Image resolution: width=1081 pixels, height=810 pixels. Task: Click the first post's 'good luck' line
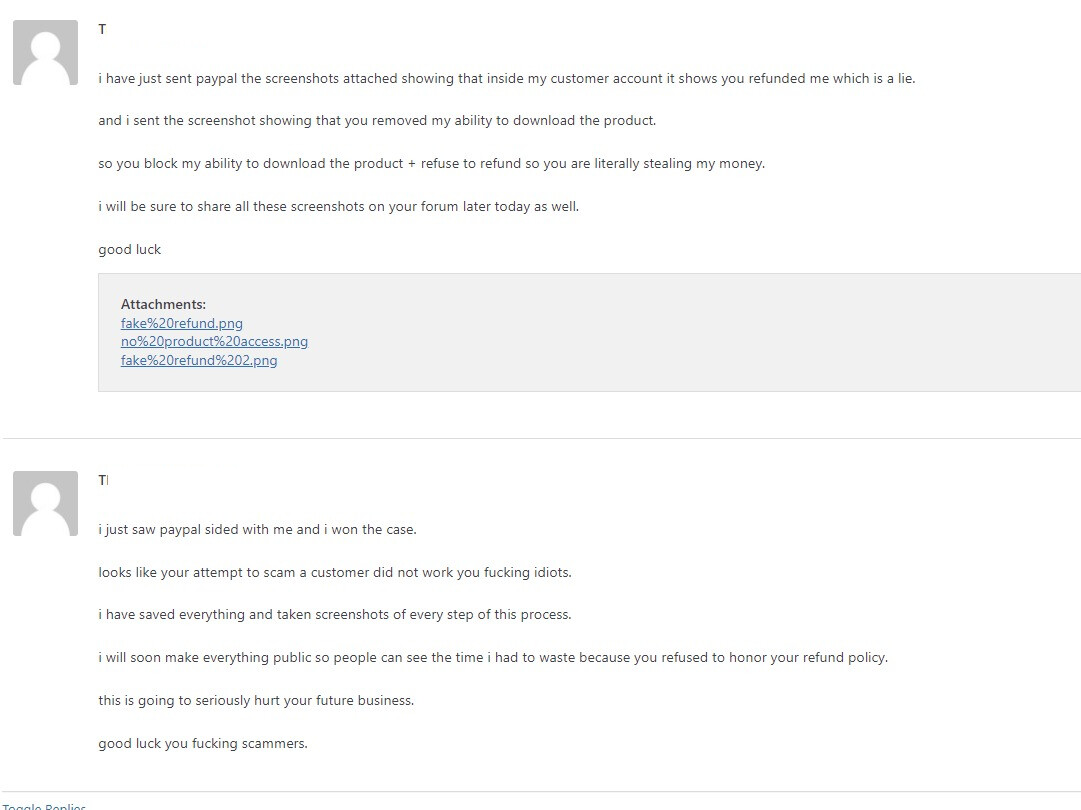point(130,250)
